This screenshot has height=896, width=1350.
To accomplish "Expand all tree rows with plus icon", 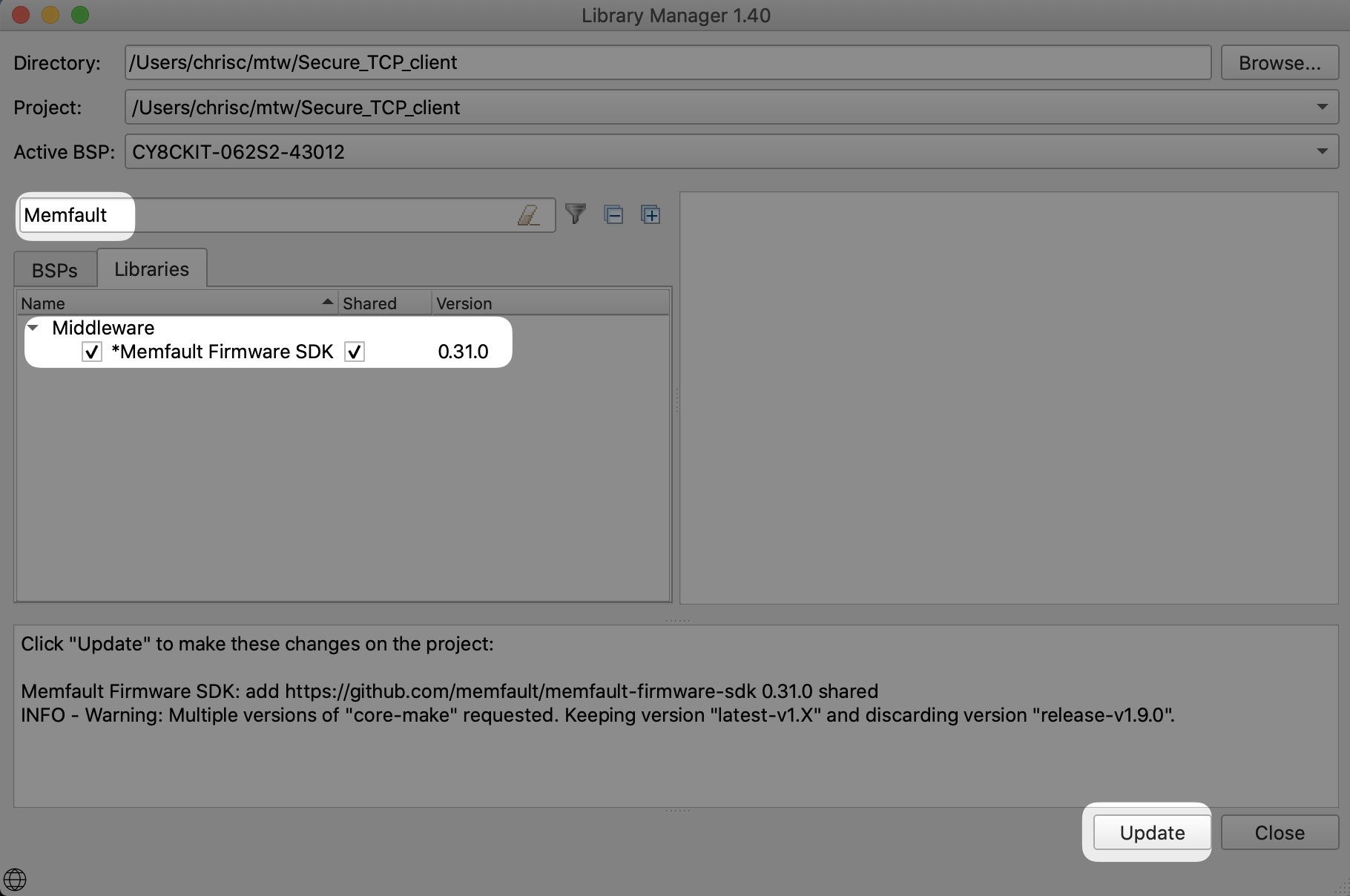I will [x=651, y=215].
